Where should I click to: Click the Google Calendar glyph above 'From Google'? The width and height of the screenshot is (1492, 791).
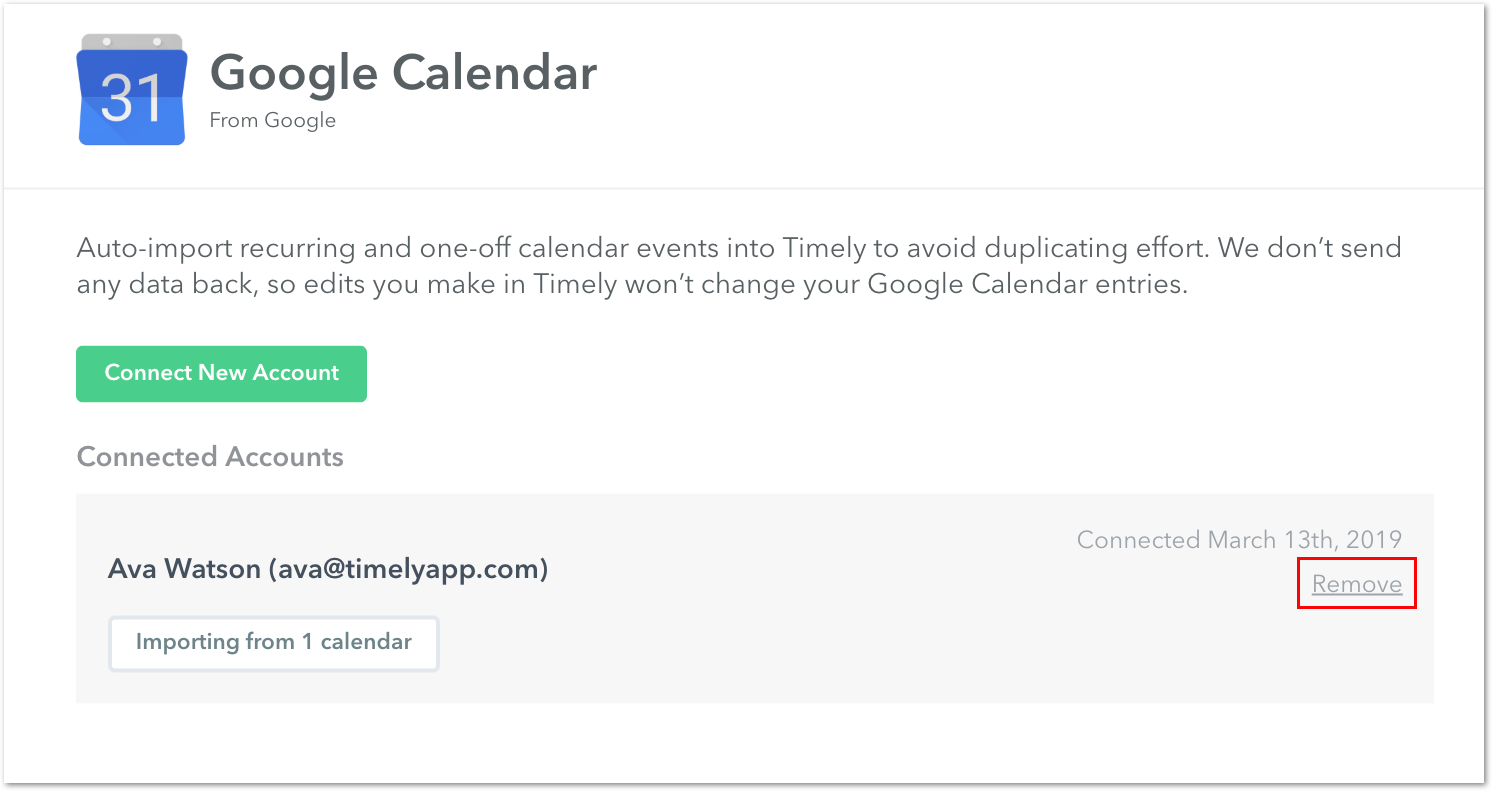[x=131, y=89]
